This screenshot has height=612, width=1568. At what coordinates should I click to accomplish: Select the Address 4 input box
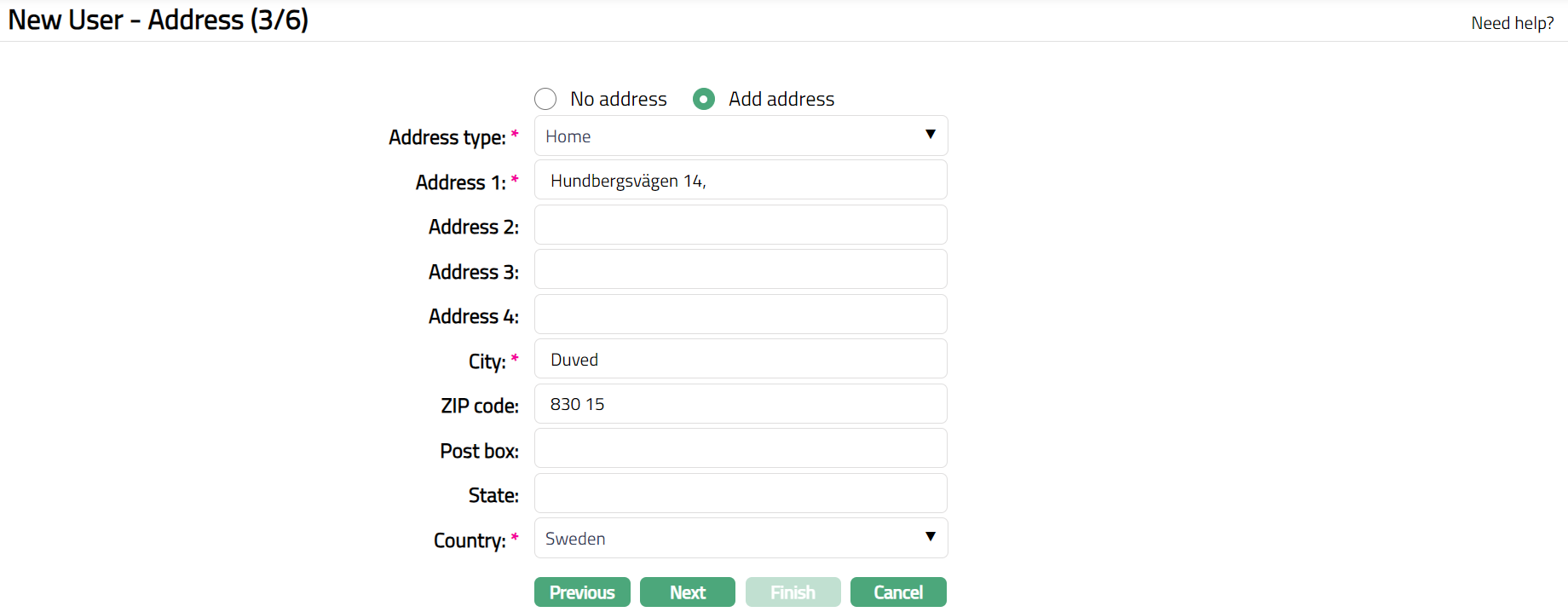coord(740,315)
